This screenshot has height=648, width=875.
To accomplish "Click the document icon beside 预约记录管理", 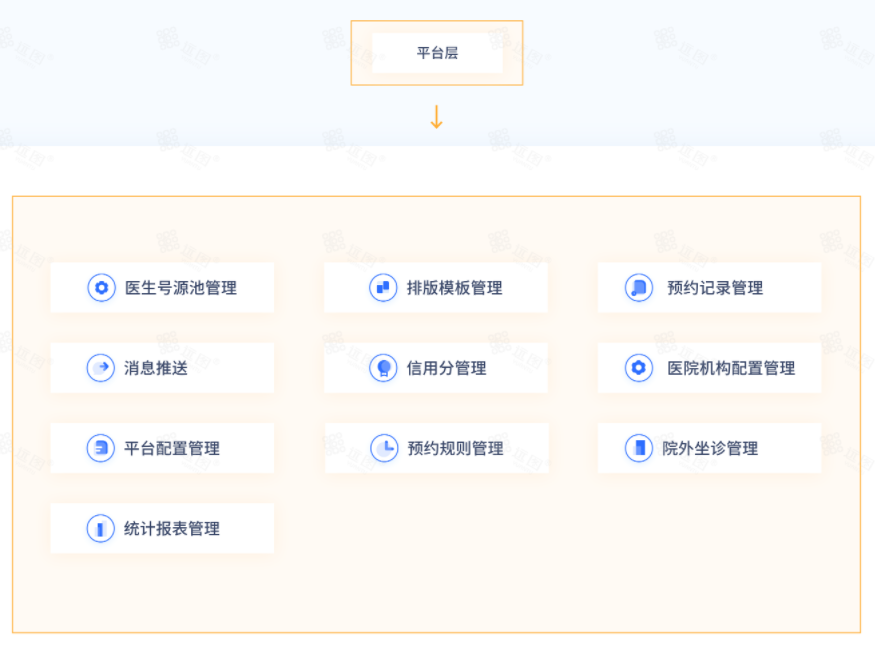I will [x=639, y=288].
